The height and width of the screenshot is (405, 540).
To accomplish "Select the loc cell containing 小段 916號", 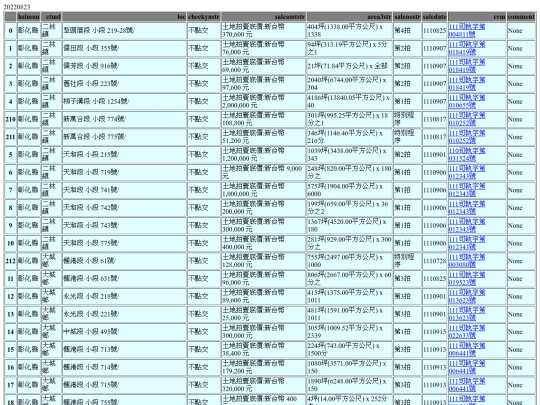I will point(124,66).
